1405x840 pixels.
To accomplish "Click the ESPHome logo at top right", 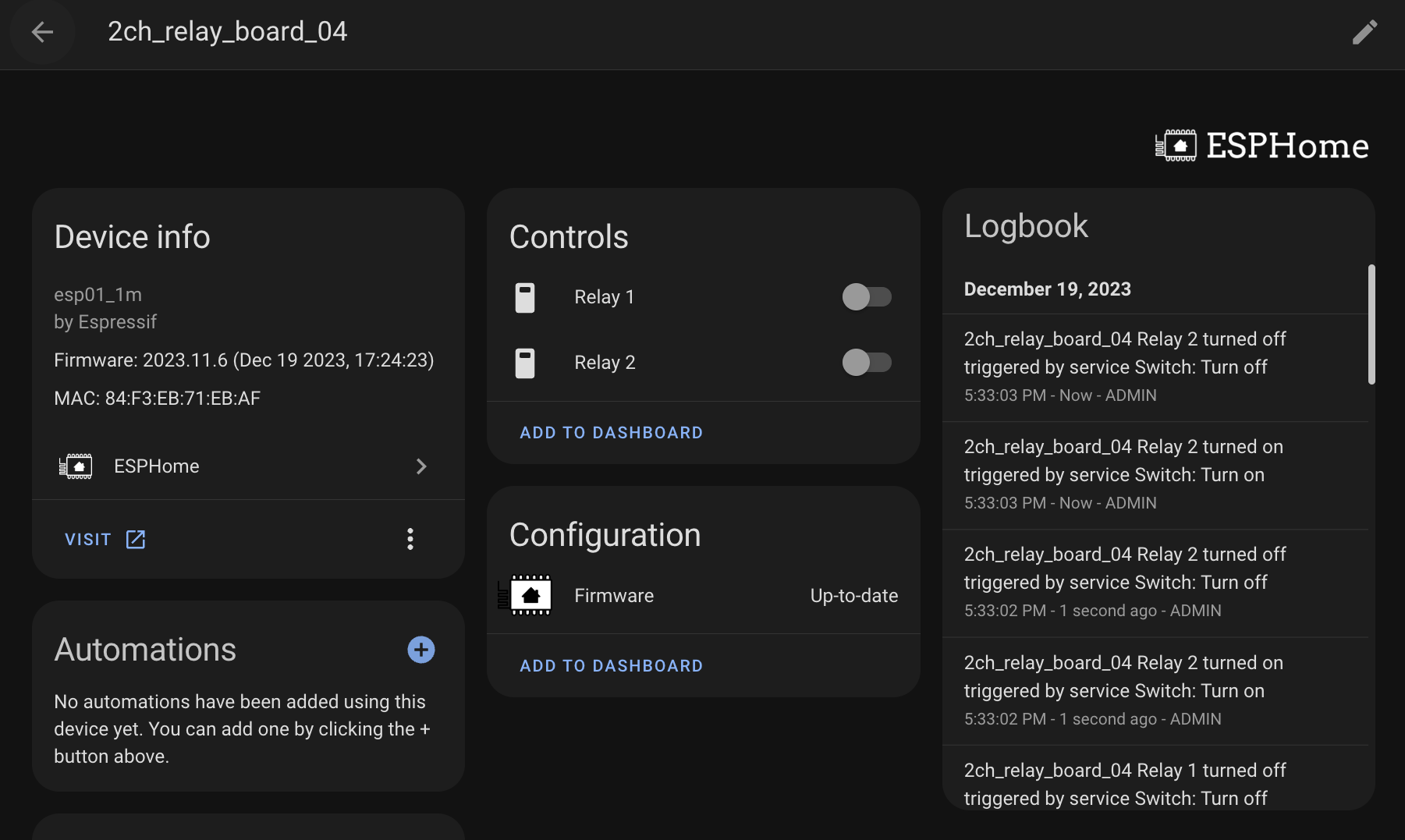I will click(1261, 146).
